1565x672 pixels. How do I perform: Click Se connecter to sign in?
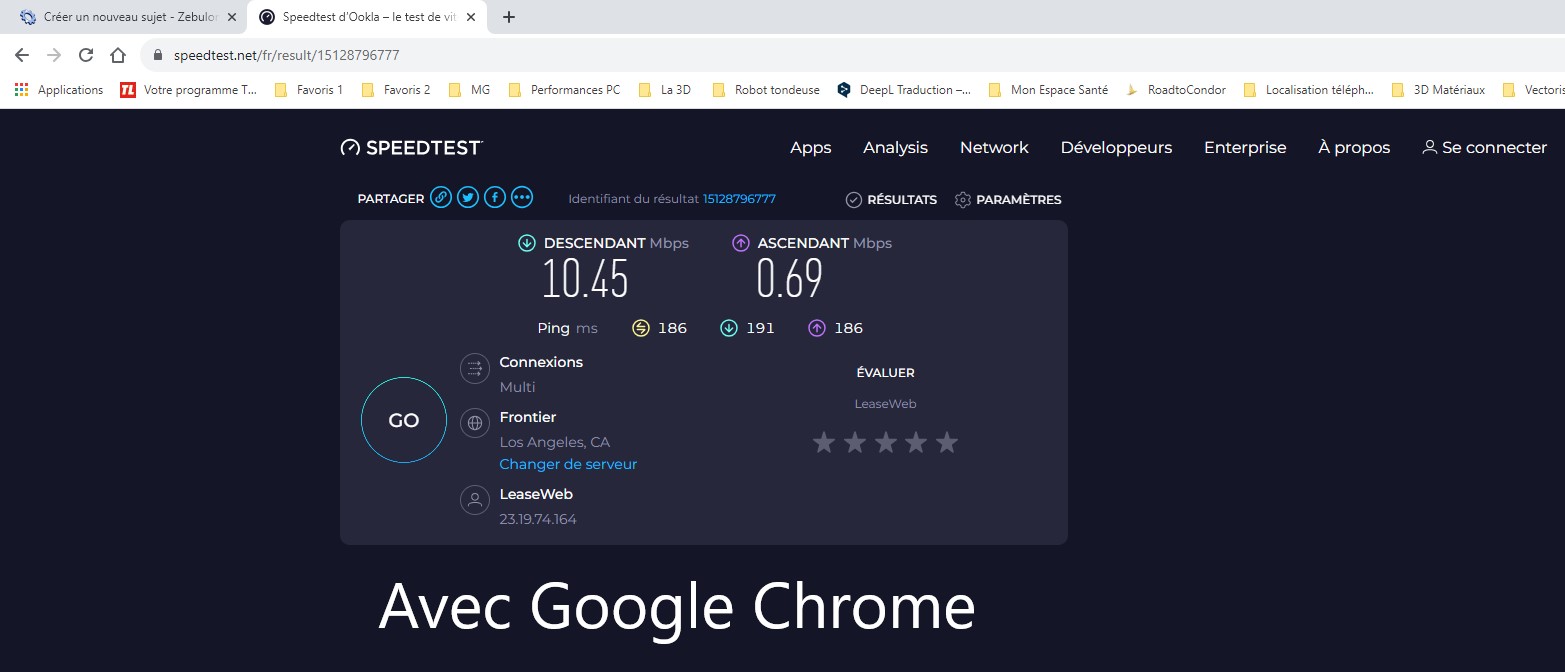point(1484,148)
